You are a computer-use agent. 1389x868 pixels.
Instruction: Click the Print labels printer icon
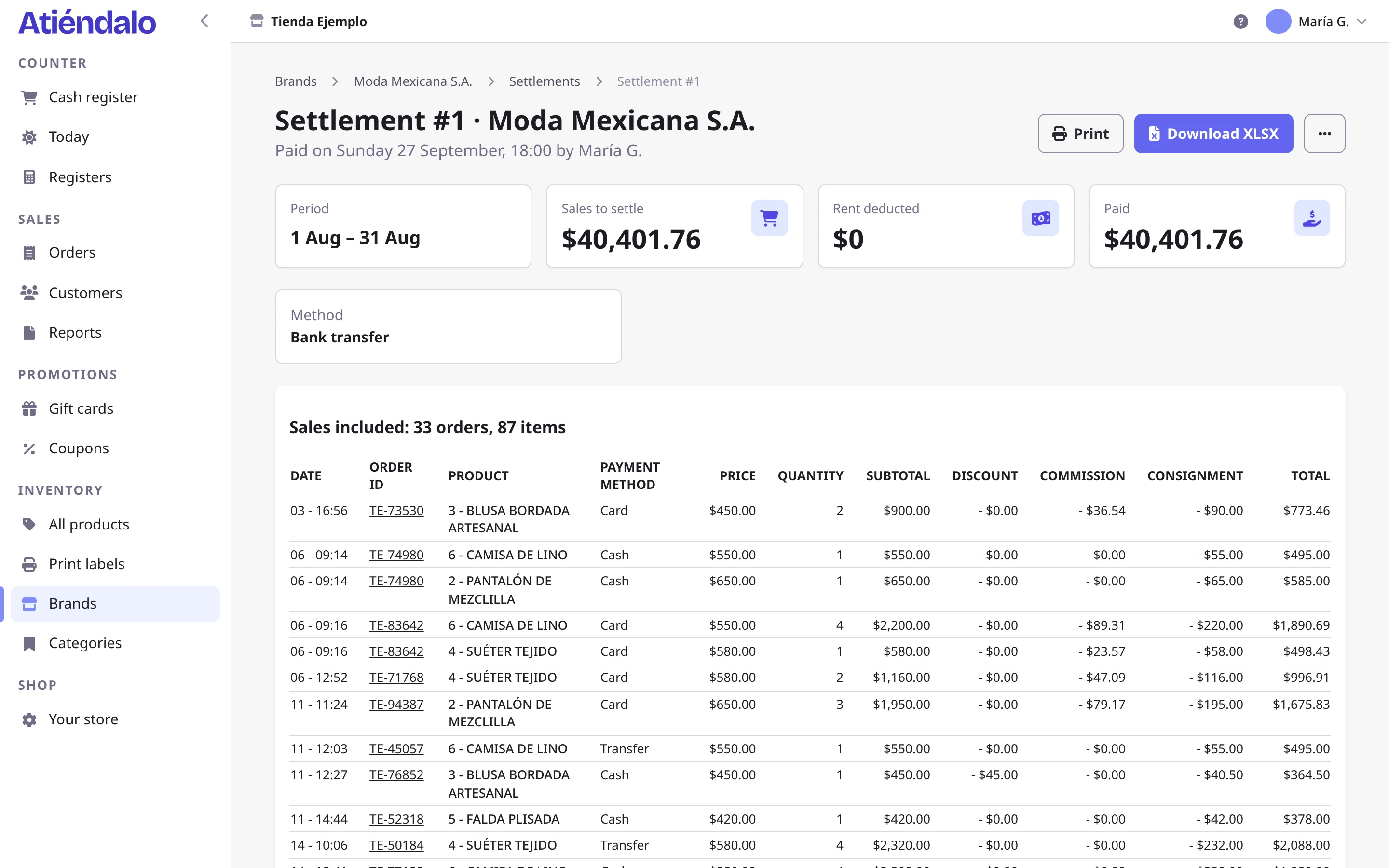29,564
